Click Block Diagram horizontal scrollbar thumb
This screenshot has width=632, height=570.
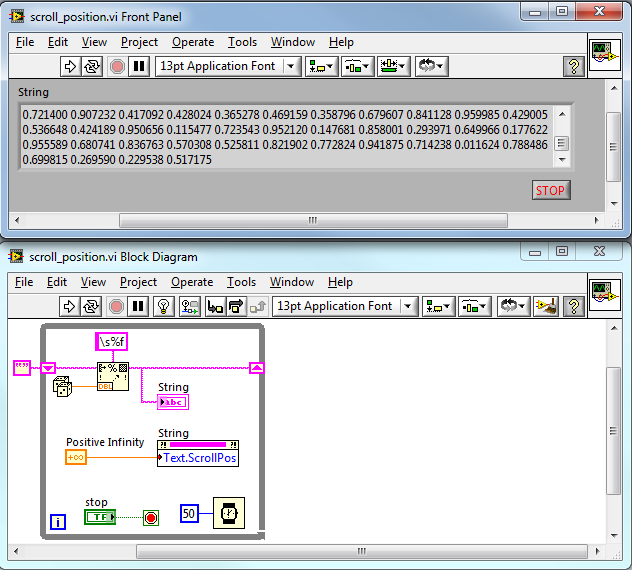362,551
